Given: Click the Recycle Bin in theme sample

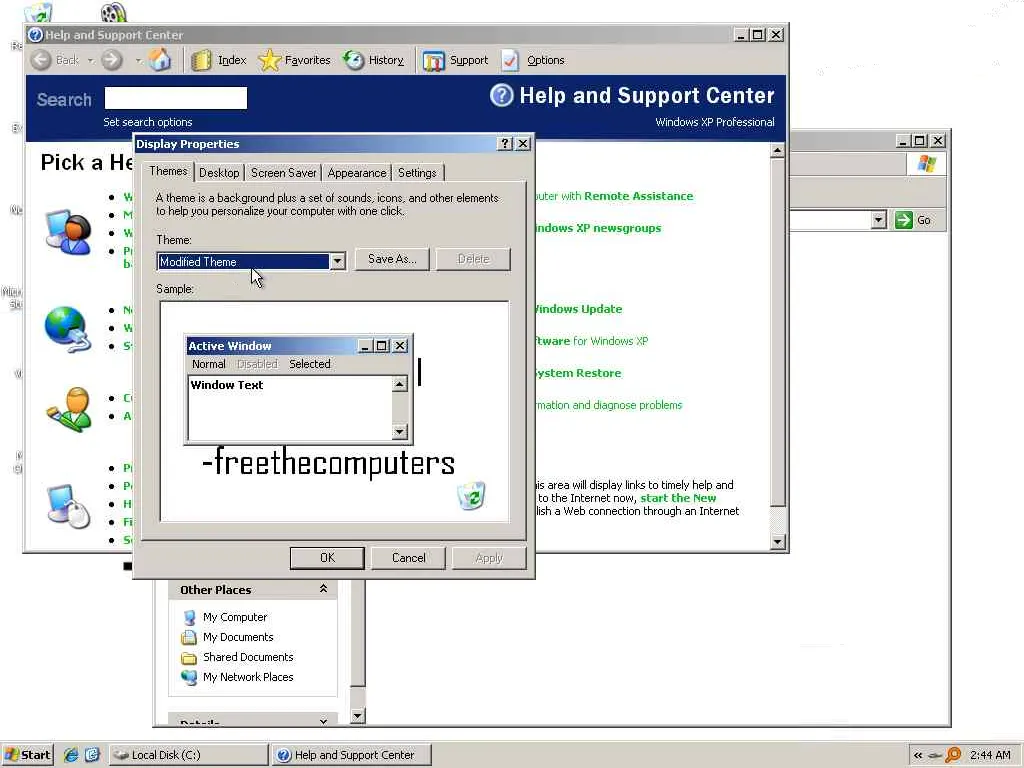Looking at the screenshot, I should [471, 496].
